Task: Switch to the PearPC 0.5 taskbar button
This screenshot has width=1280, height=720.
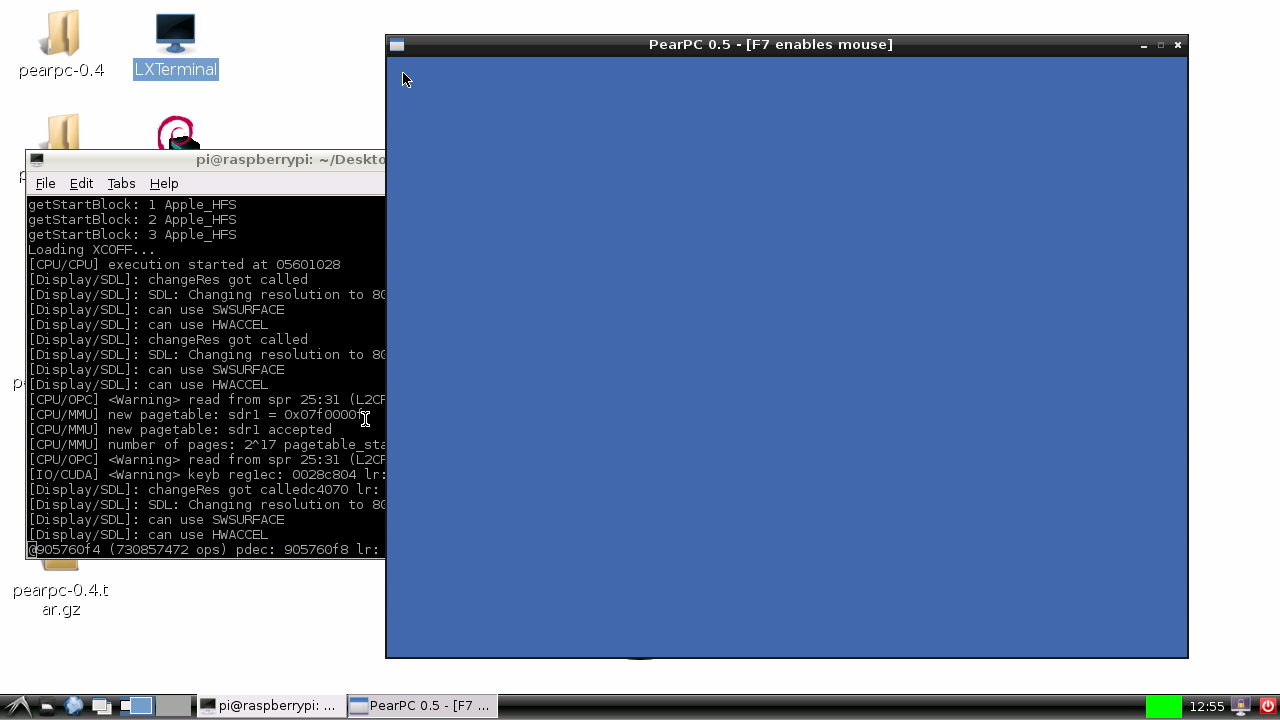Action: (x=421, y=707)
